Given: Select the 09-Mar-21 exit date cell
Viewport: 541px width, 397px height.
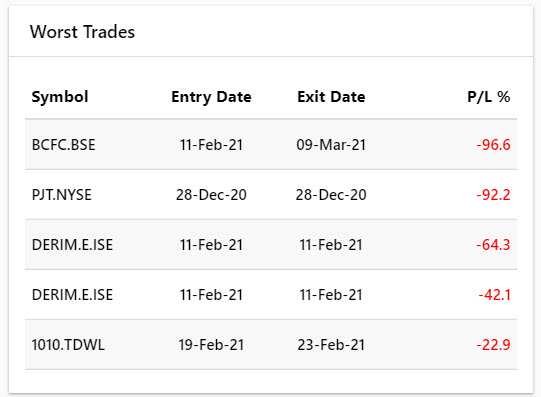Looking at the screenshot, I should pyautogui.click(x=331, y=145).
